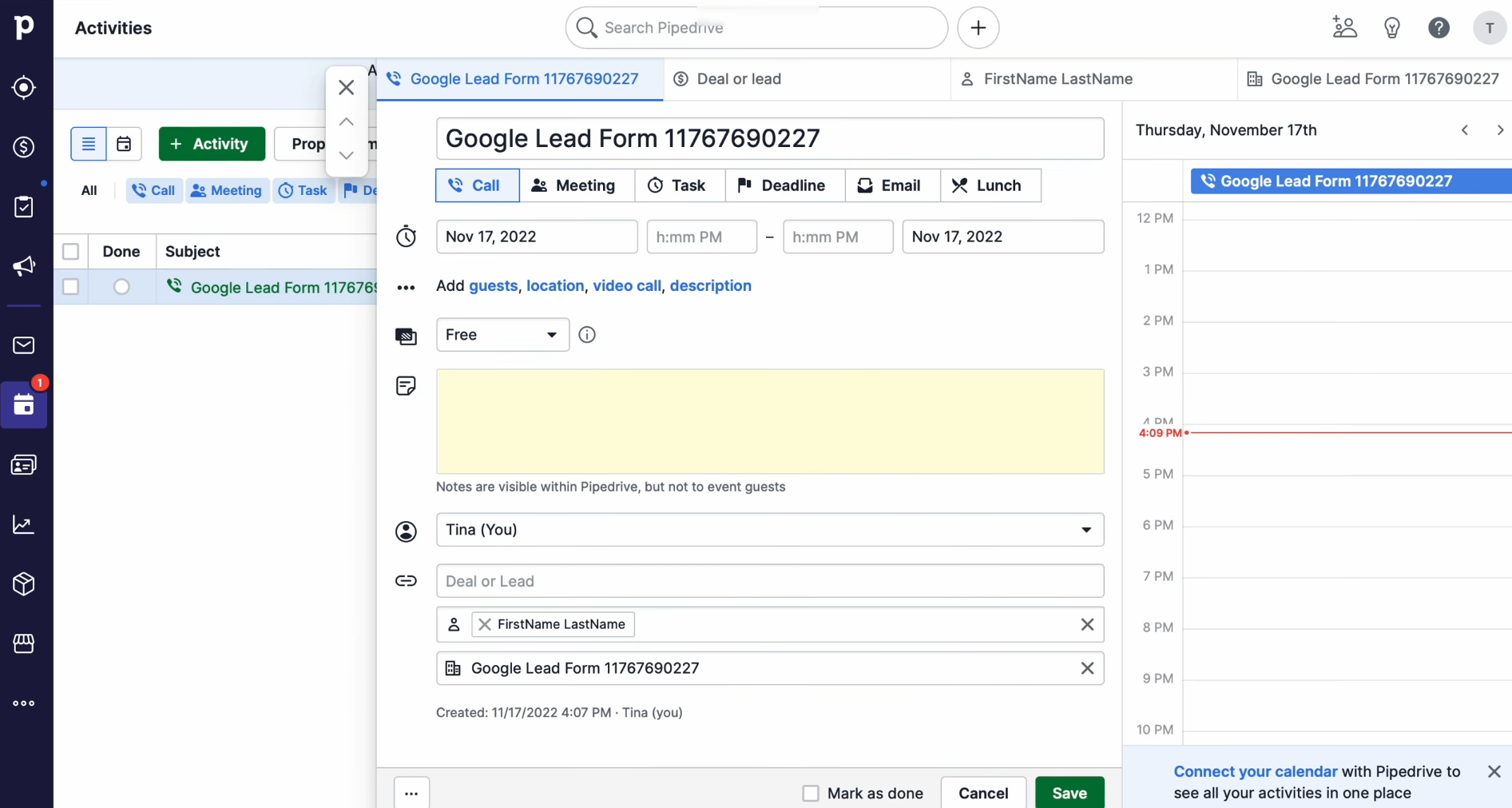1512x808 pixels.
Task: Cancel editing the activity
Action: [983, 793]
